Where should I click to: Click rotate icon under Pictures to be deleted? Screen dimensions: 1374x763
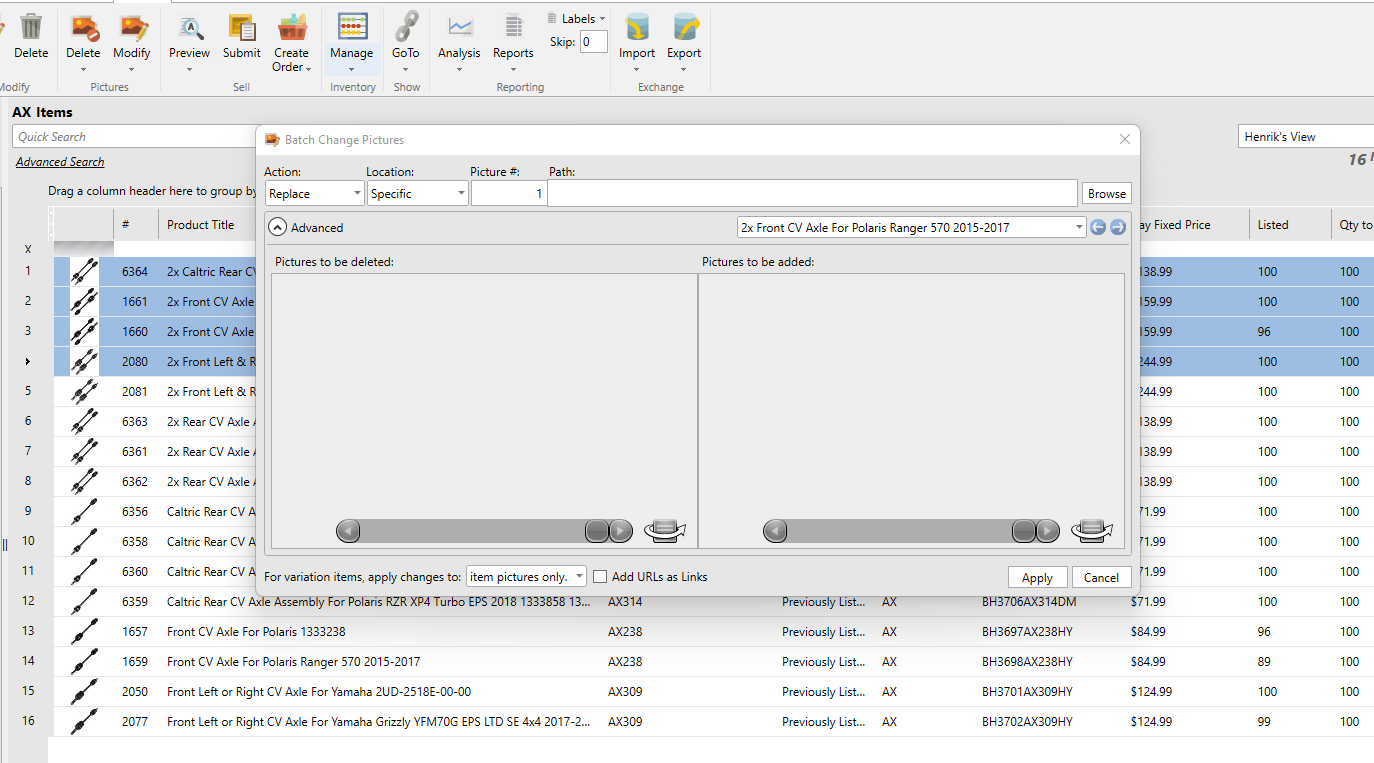pyautogui.click(x=665, y=530)
